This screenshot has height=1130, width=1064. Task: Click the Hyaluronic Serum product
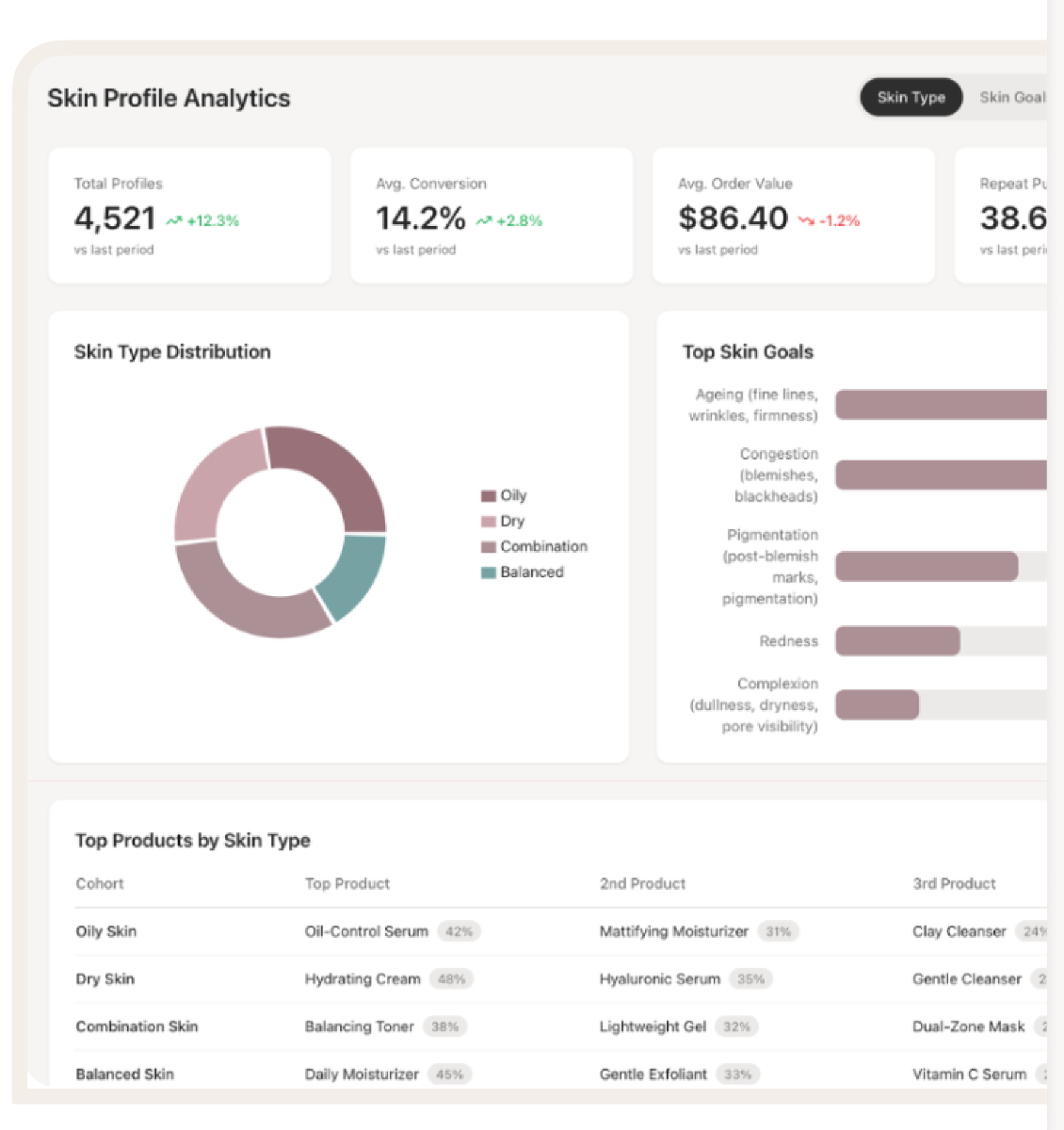(660, 979)
